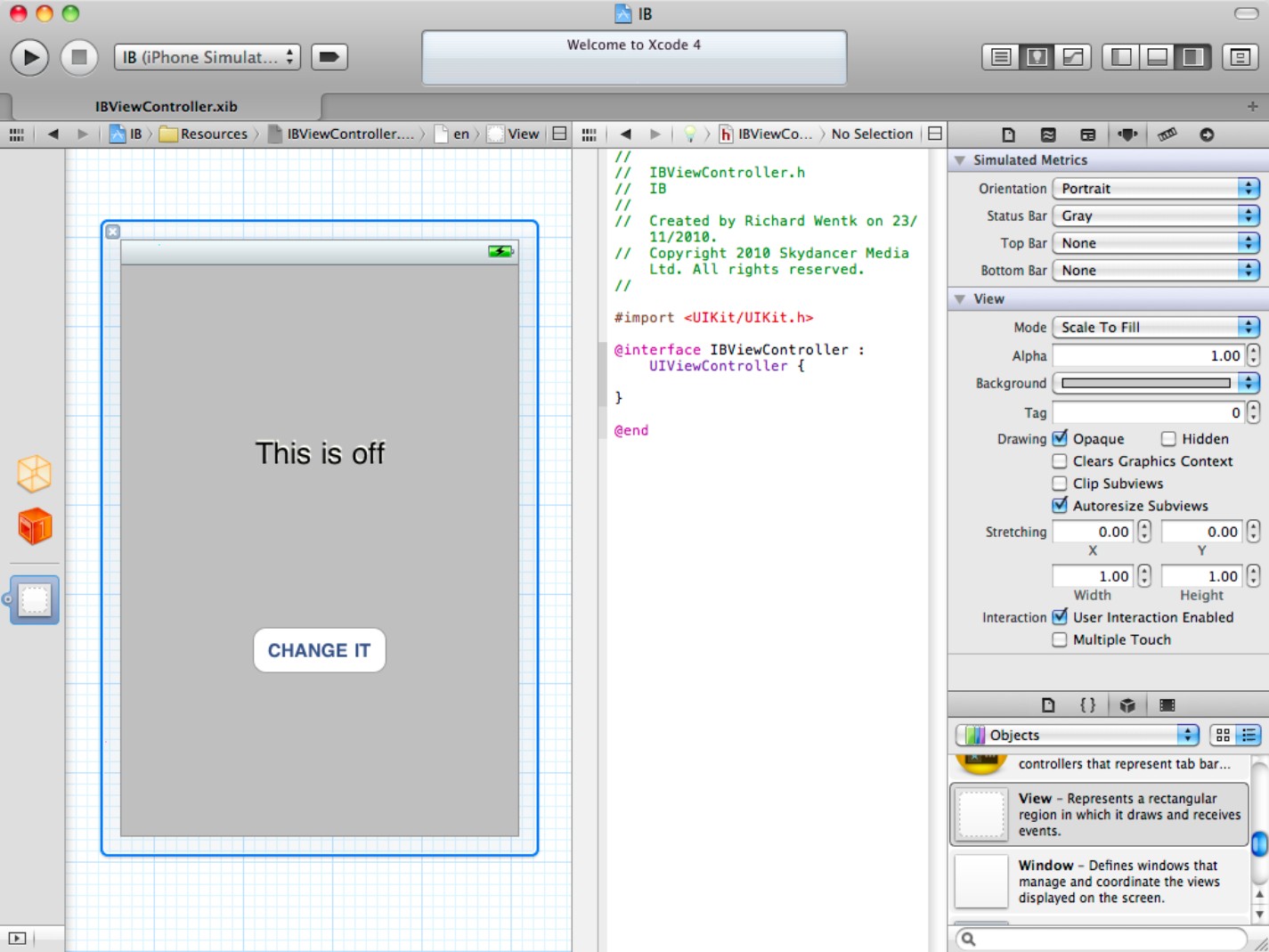
Task: Open the Attributes inspector tab
Action: coord(1127,134)
